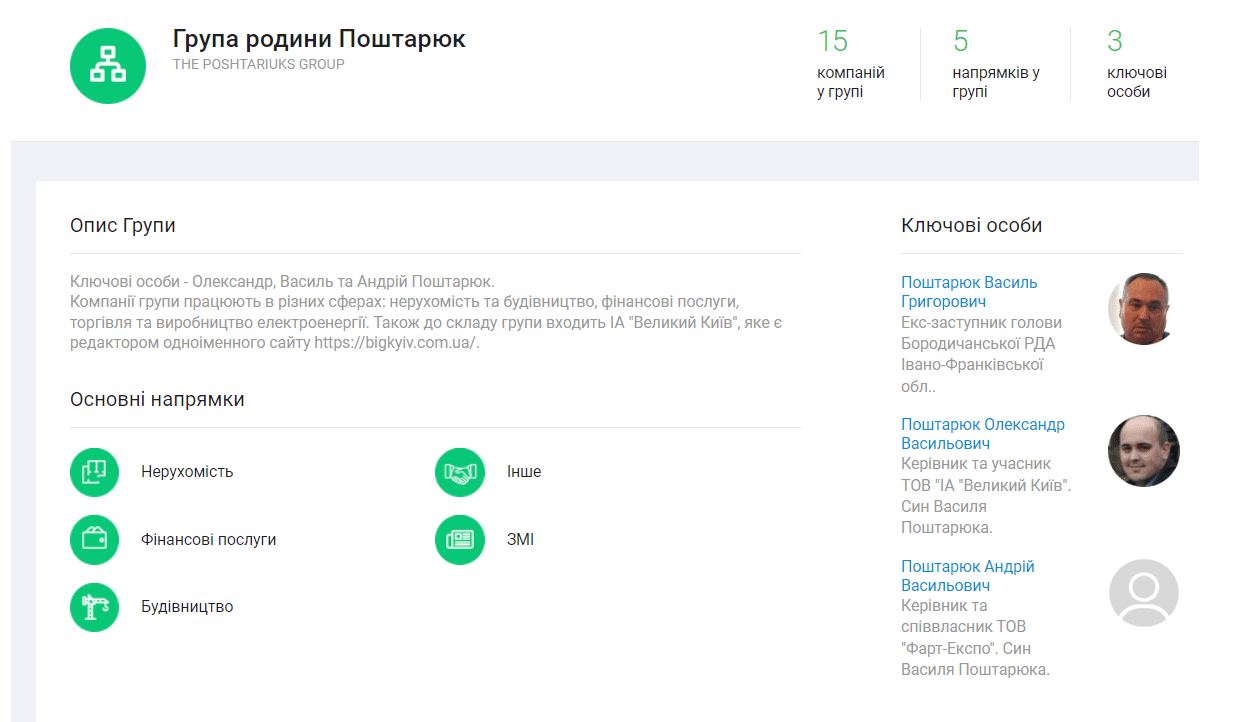This screenshot has width=1248, height=722.
Task: Click Олександр Поштарюк's profile photo
Action: (1144, 451)
